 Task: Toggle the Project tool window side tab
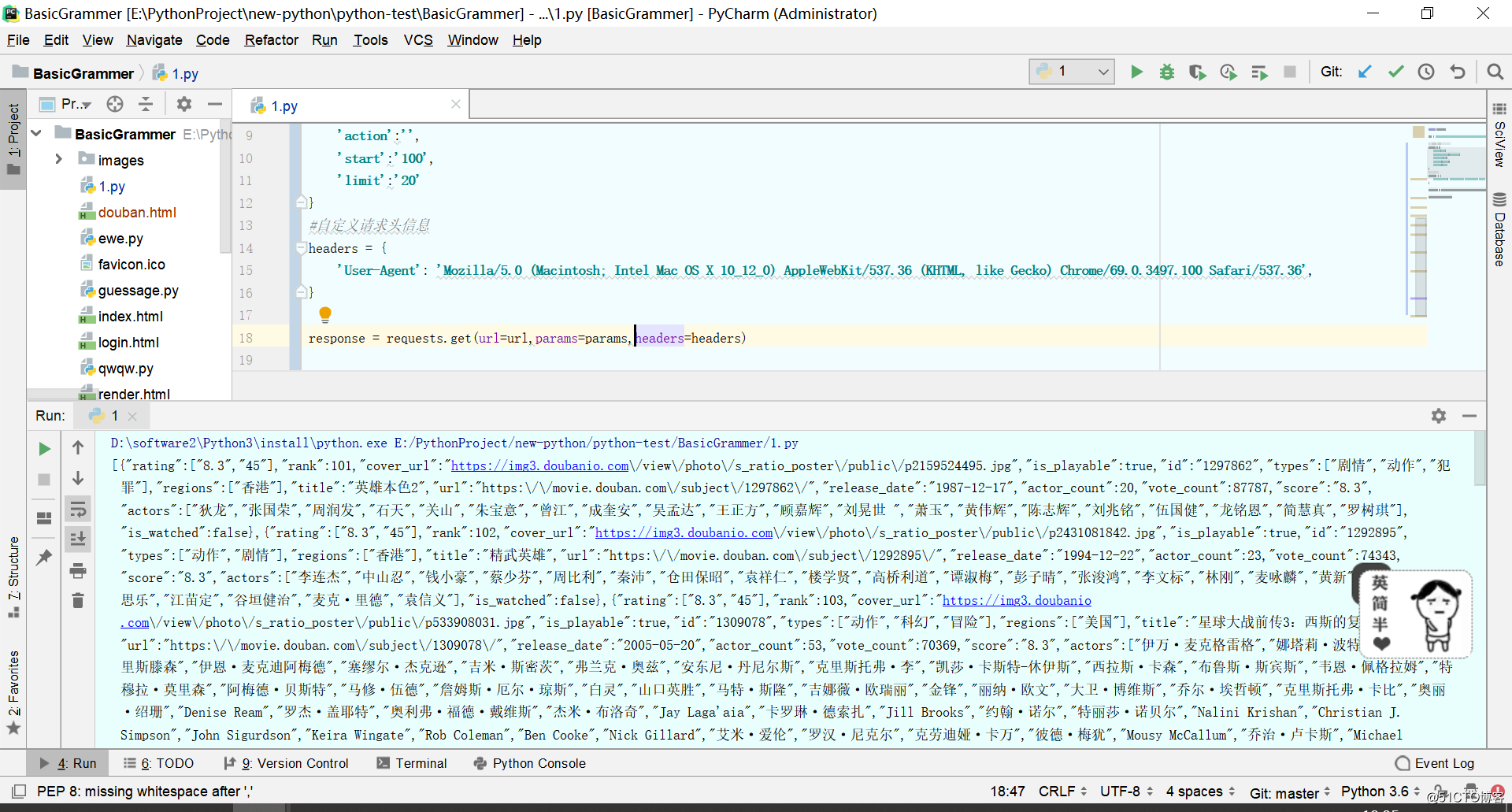tap(13, 139)
